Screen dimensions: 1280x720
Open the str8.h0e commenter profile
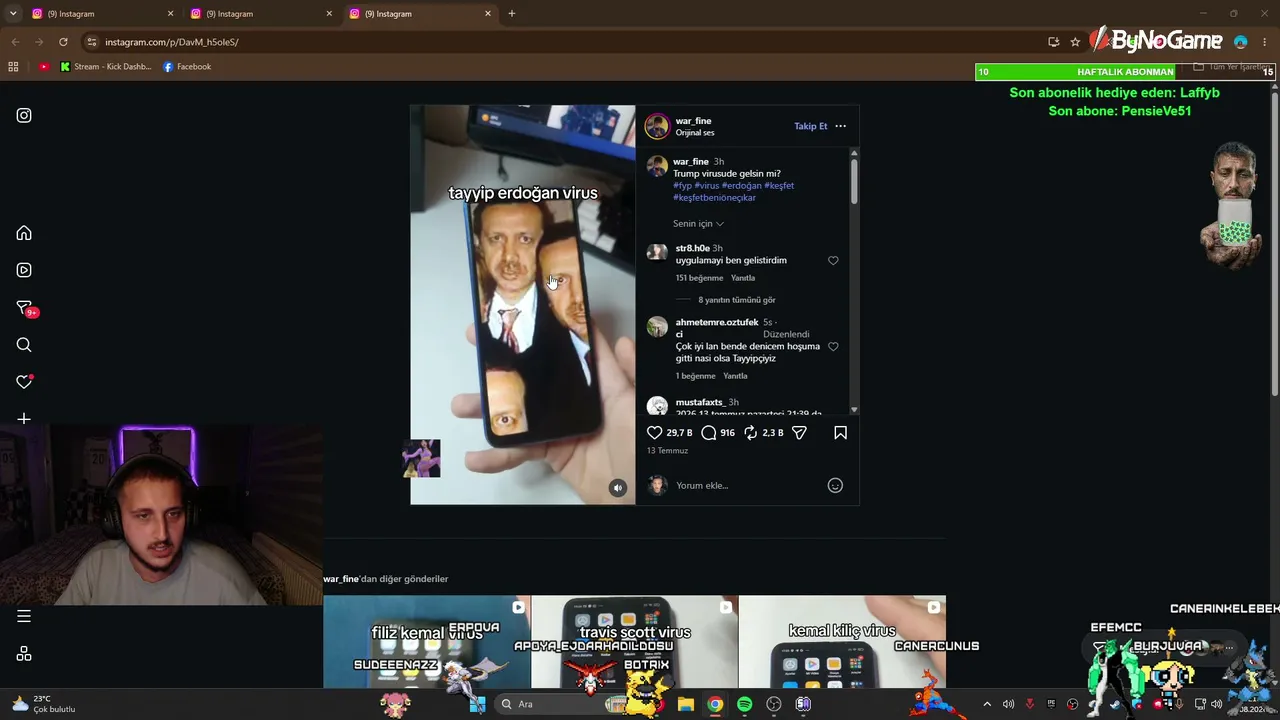click(693, 249)
